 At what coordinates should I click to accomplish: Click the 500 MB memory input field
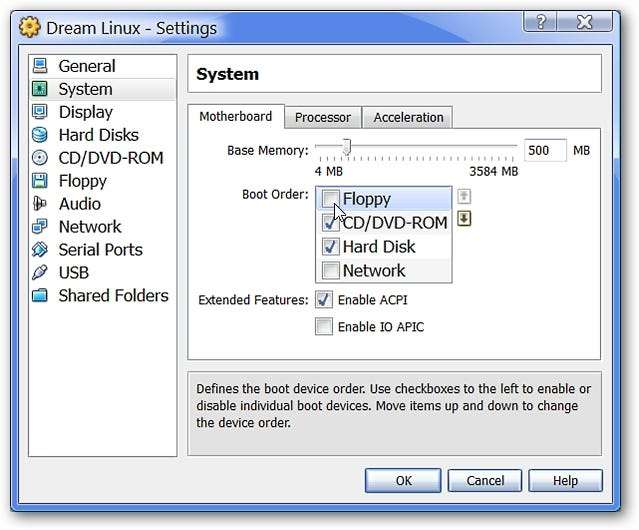pyautogui.click(x=545, y=150)
